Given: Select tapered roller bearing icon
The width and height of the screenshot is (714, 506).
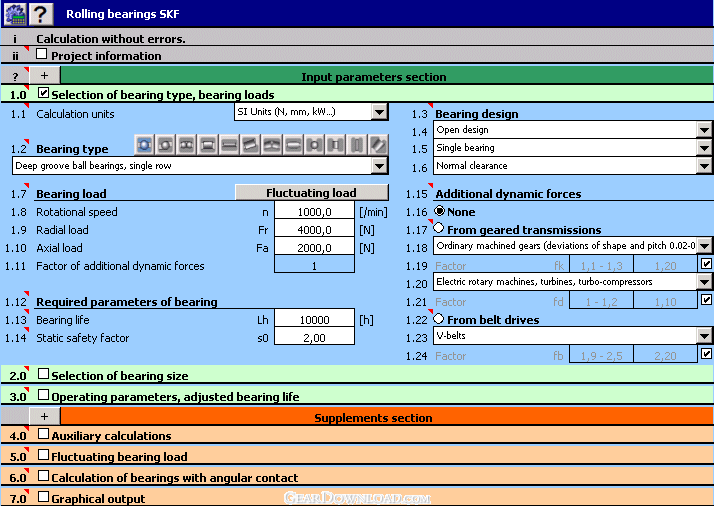Looking at the screenshot, I should (251, 145).
